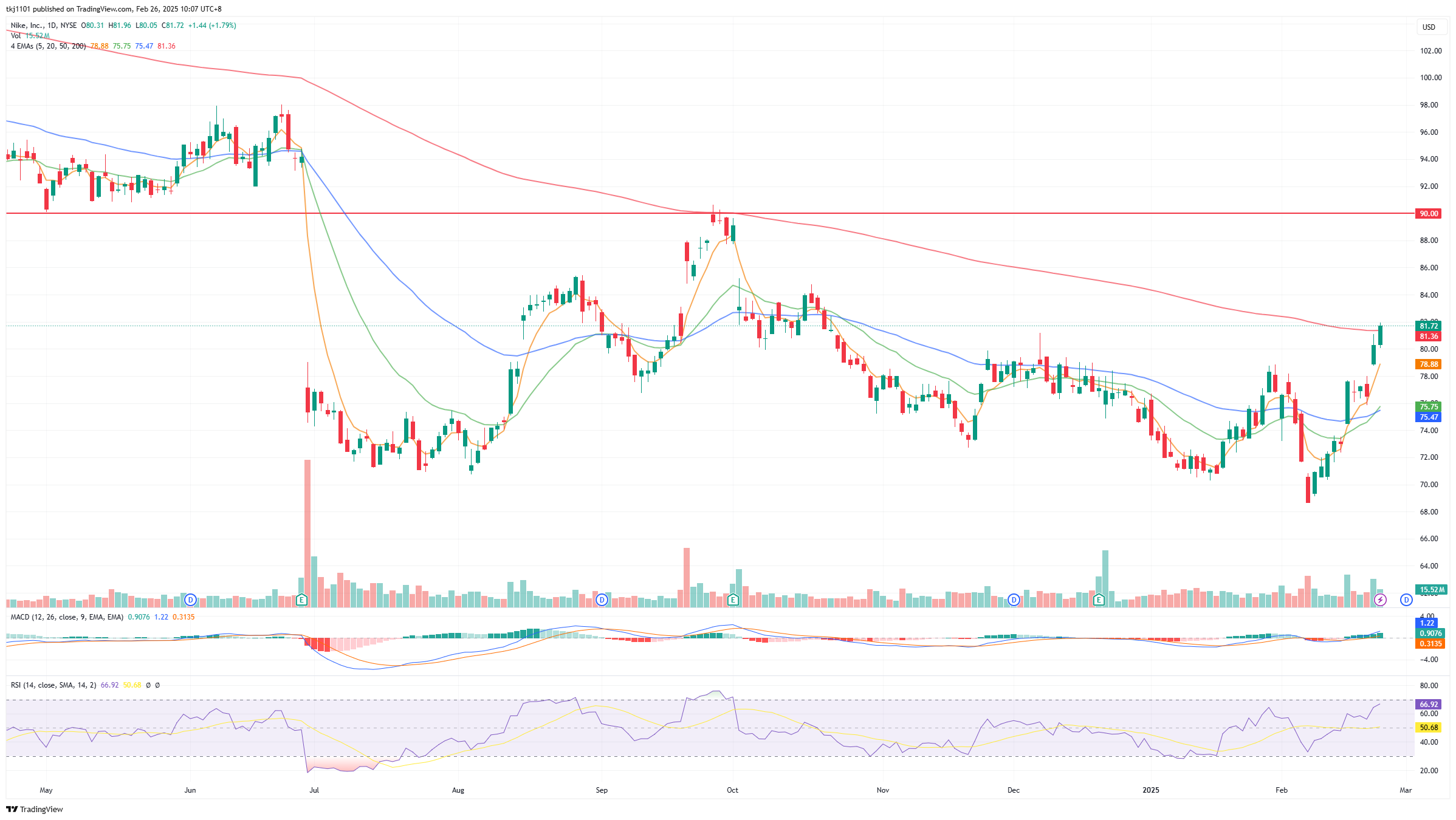Click the green 0.9076 MACD histogram label
Screen dimensions: 1456x820
[1429, 634]
